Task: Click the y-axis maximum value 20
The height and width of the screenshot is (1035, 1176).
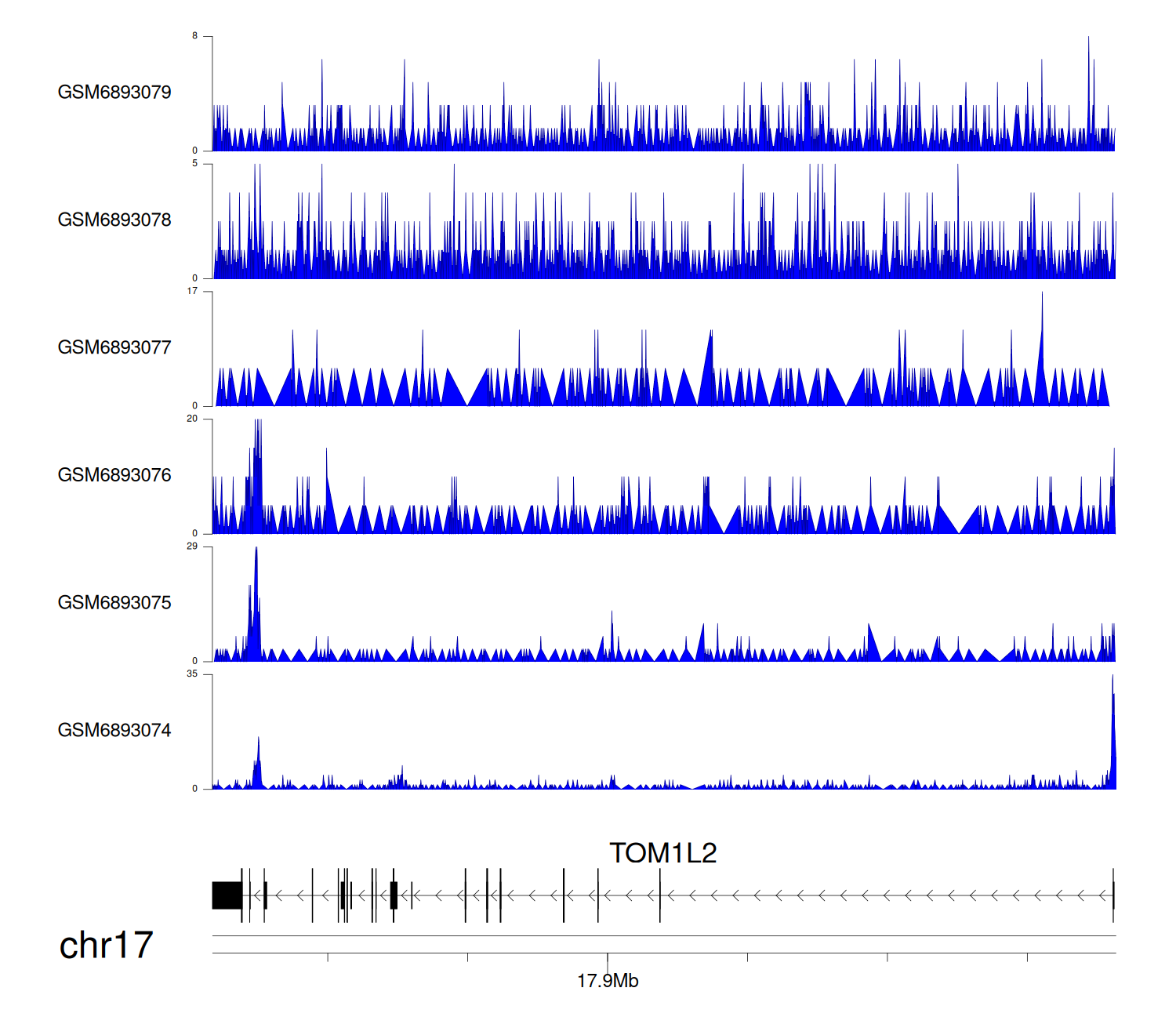Action: pos(192,419)
